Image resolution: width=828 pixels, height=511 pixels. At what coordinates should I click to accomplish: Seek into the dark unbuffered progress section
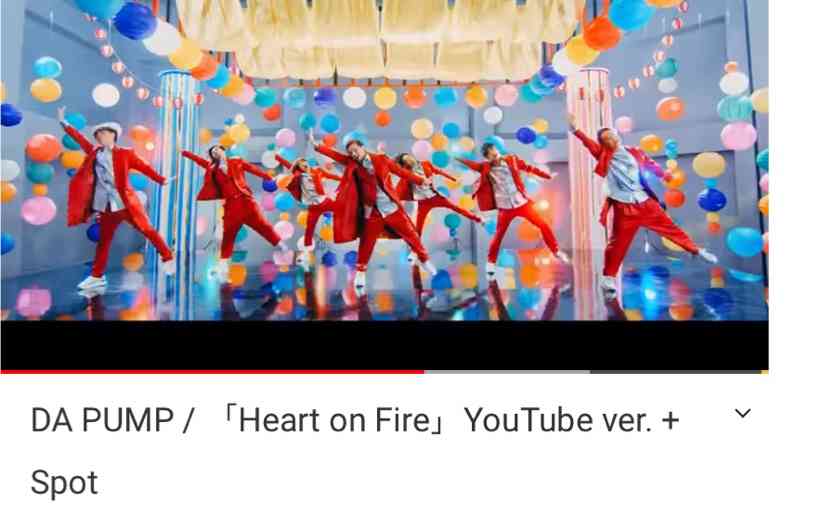click(x=675, y=372)
